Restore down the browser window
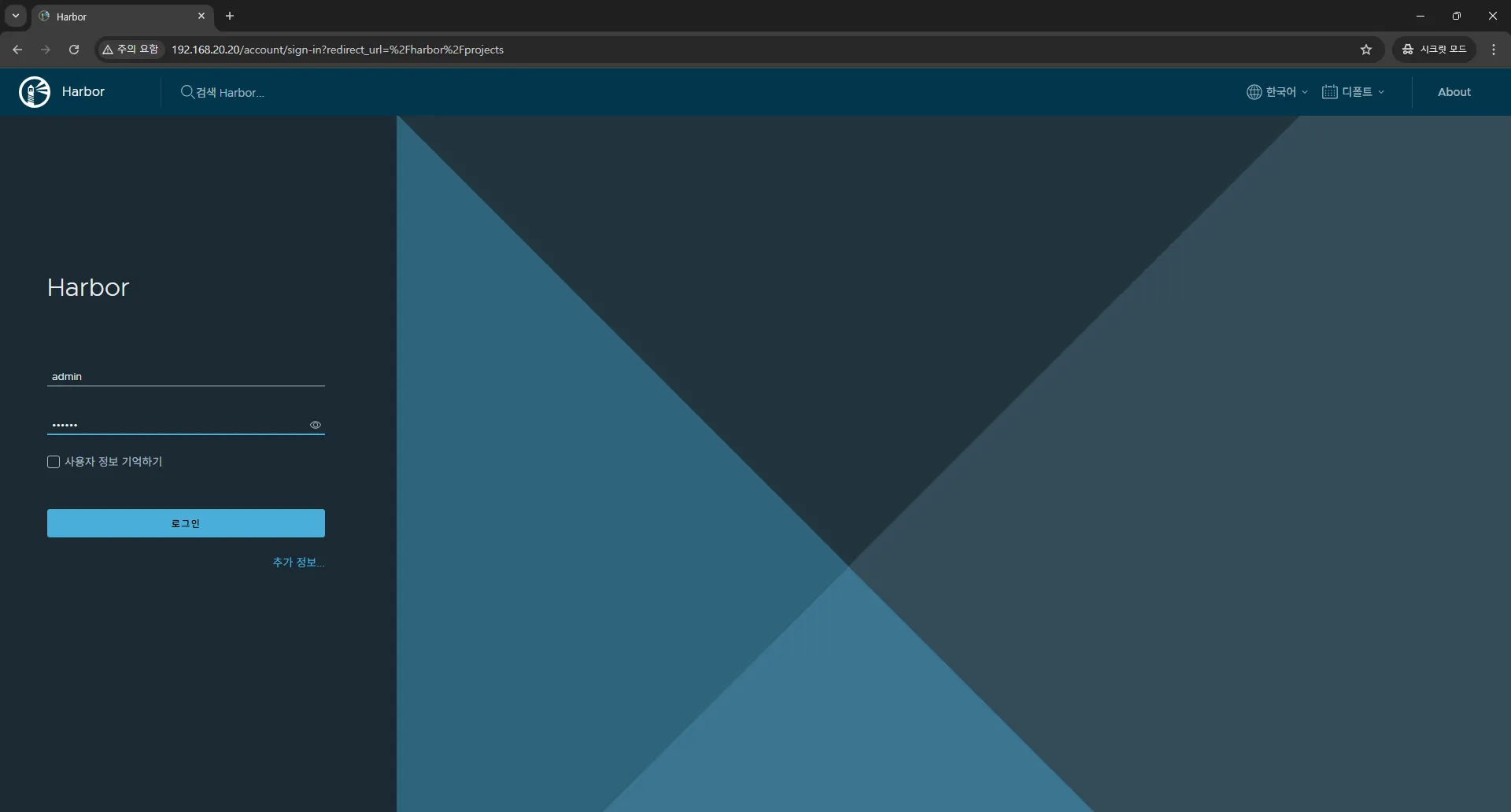The width and height of the screenshot is (1511, 812). click(x=1457, y=16)
